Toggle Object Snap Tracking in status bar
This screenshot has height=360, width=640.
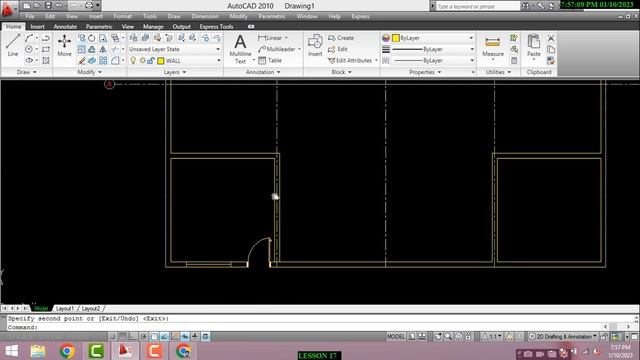(164, 337)
